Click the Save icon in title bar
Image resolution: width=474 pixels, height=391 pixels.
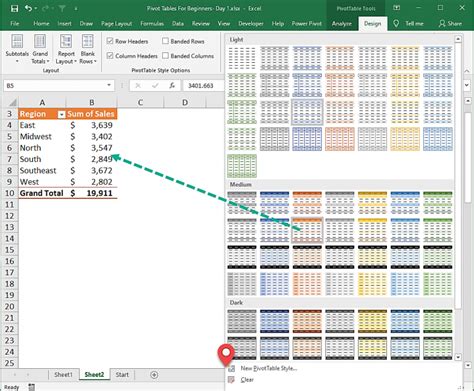(14, 8)
